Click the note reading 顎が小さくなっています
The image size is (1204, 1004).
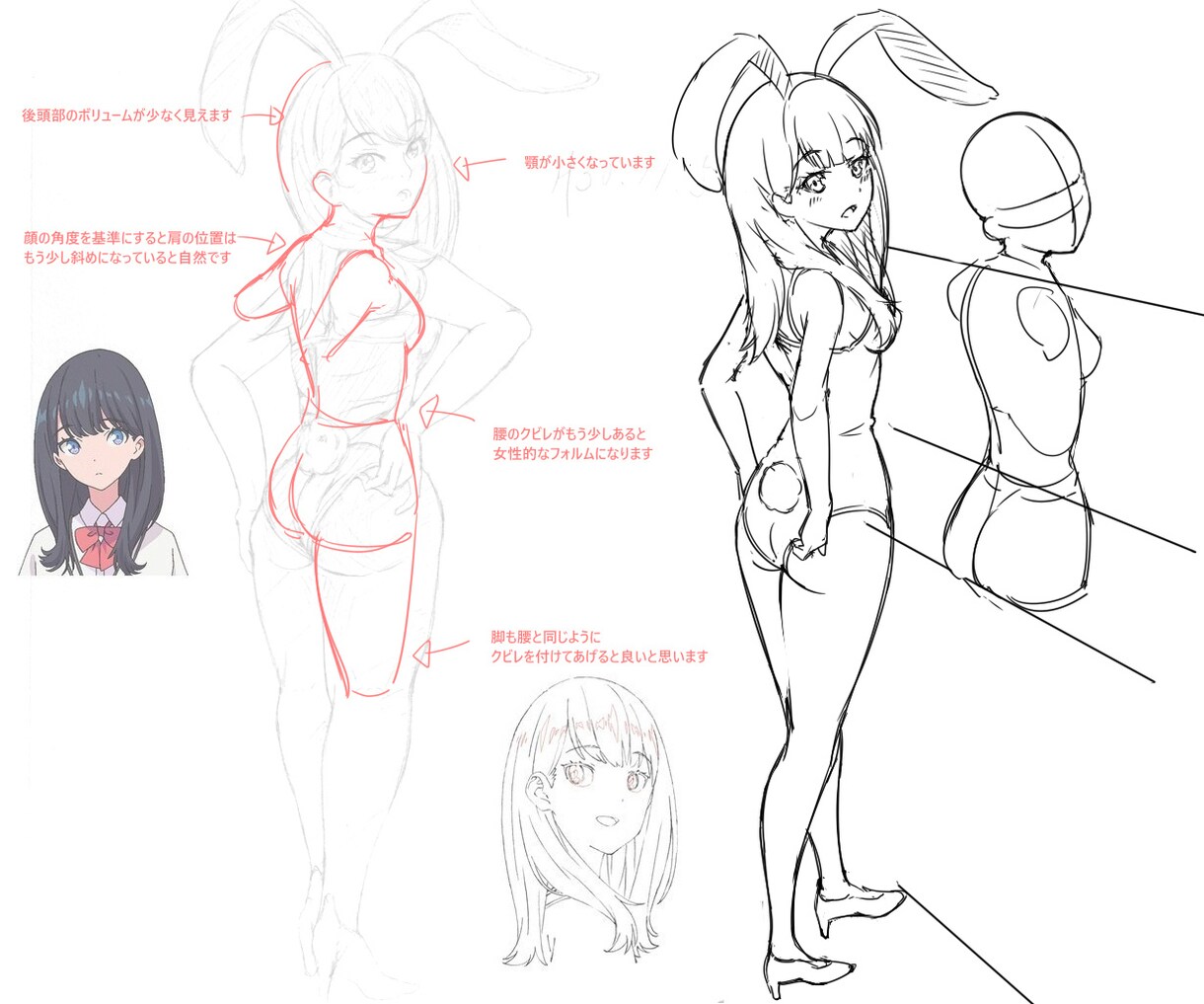589,162
